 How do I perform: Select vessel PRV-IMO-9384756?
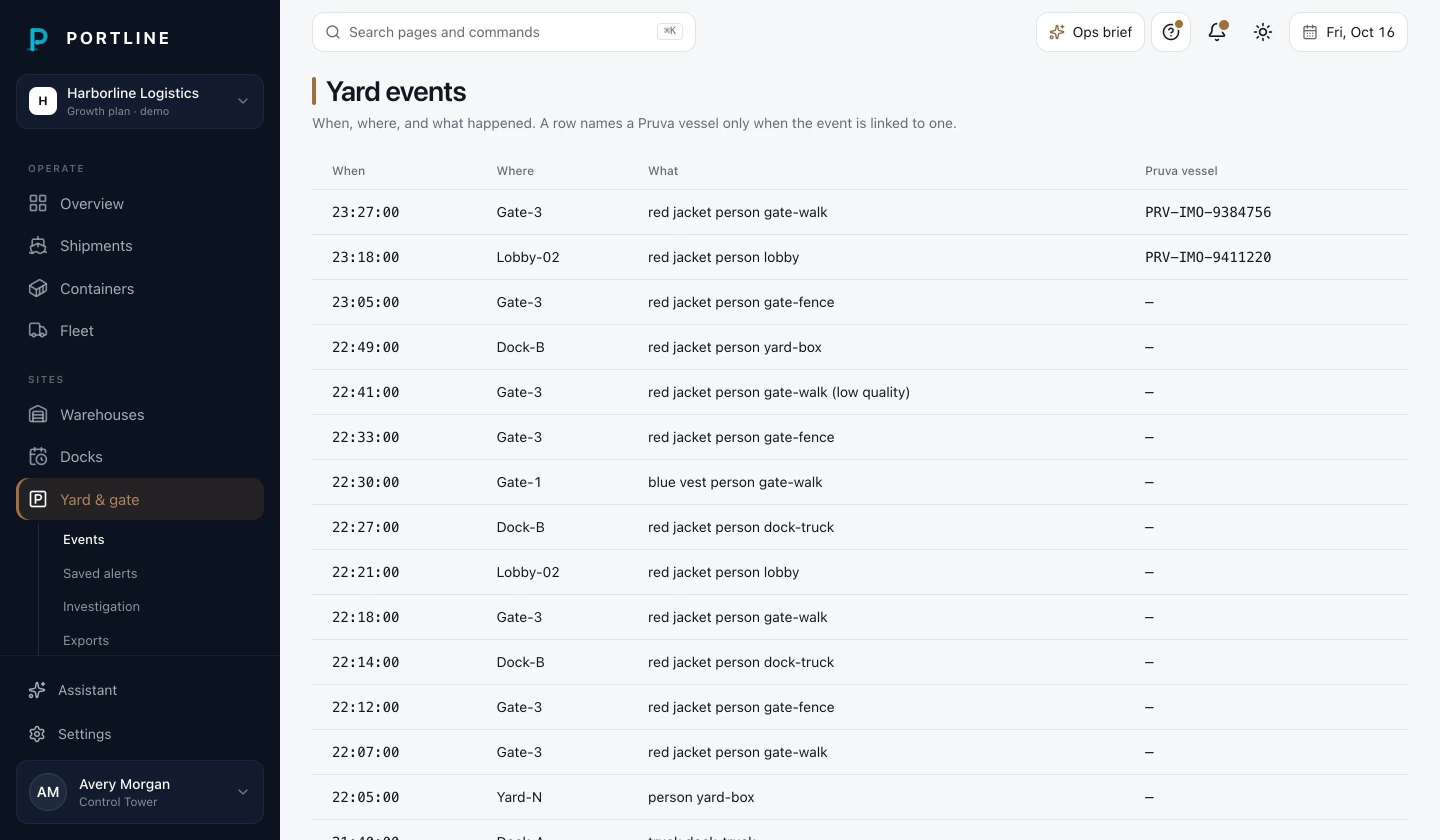point(1208,212)
